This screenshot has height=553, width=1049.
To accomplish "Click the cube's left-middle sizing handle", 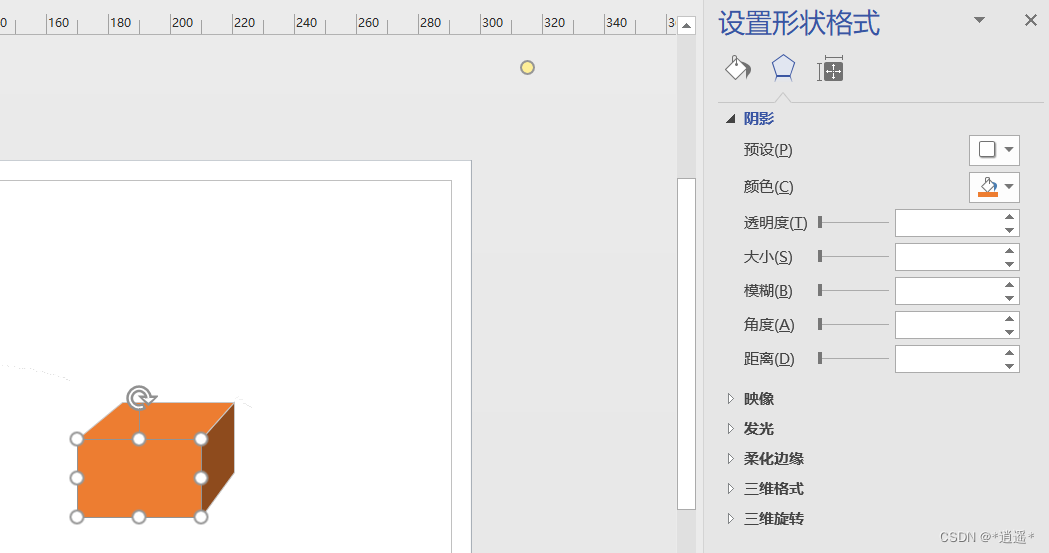I will point(77,478).
